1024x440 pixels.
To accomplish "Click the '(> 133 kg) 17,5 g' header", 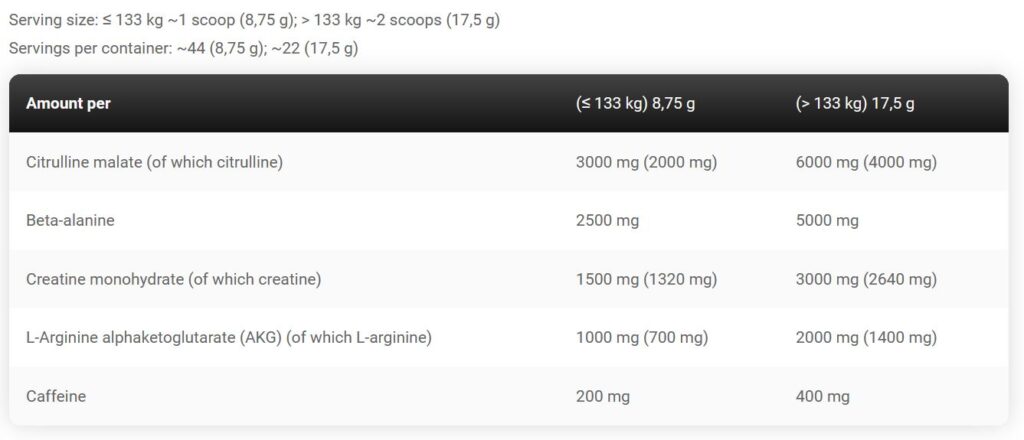I will click(x=854, y=103).
